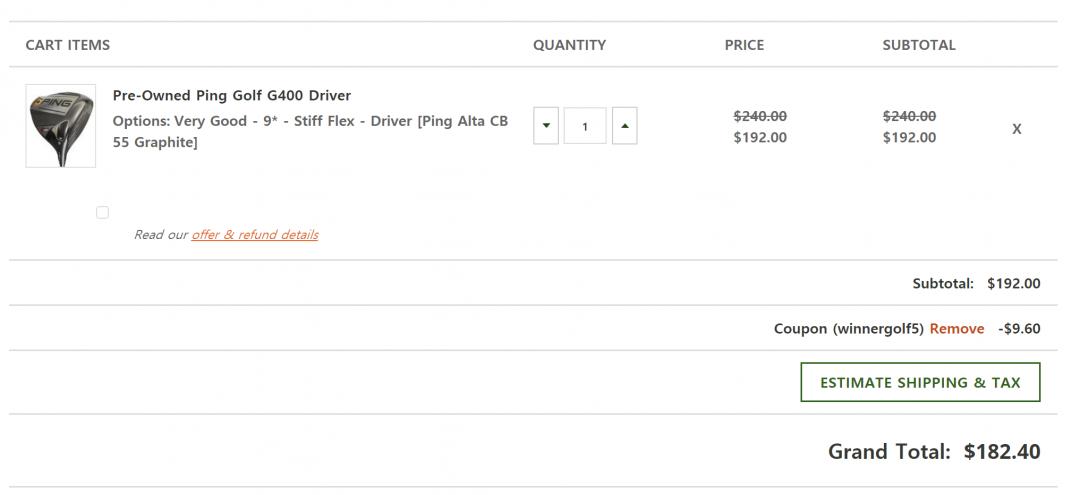Click the coupon discount amount -$9.60
The width and height of the screenshot is (1080, 495).
pos(1019,328)
